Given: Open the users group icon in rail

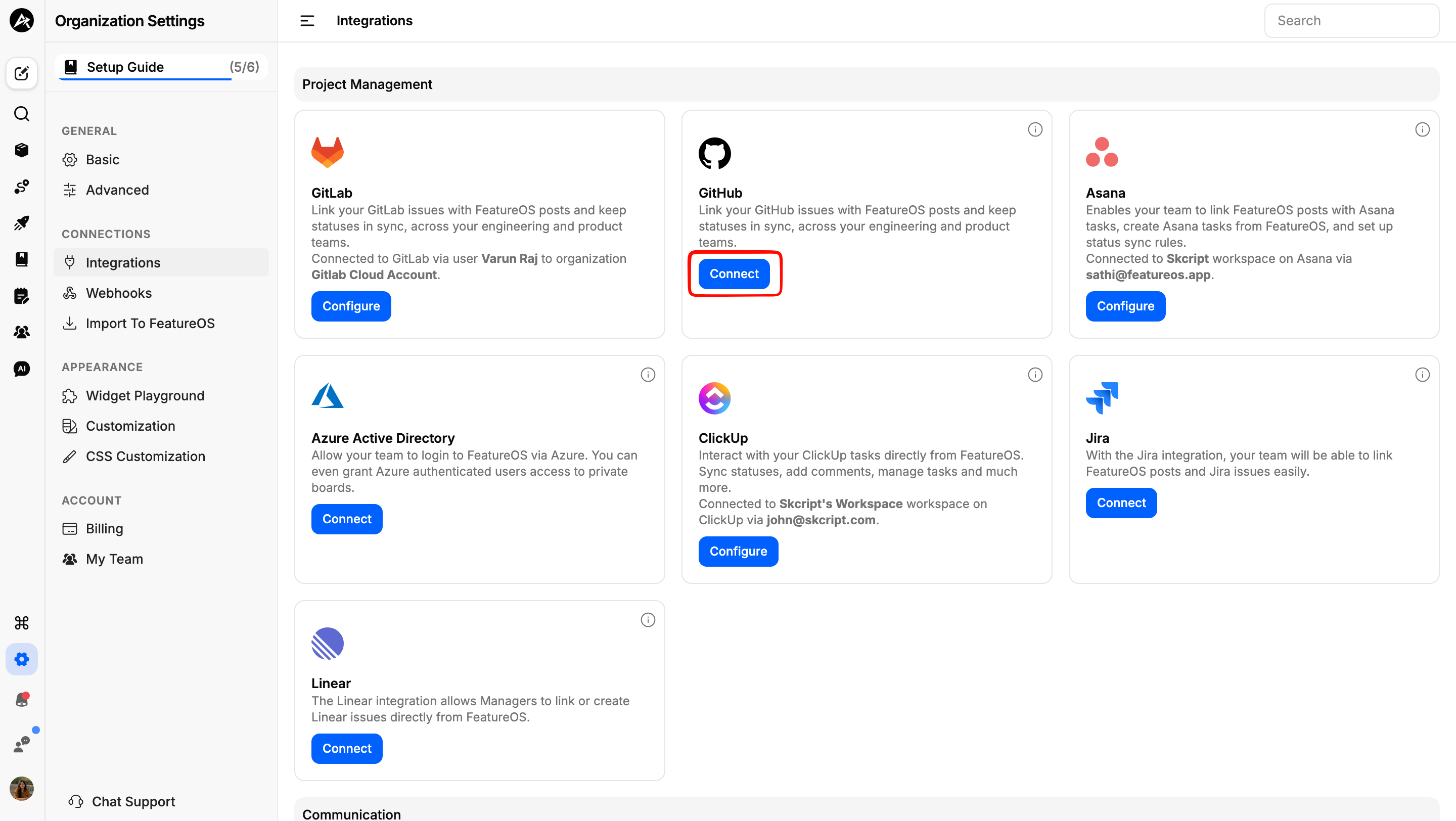Looking at the screenshot, I should 21,332.
